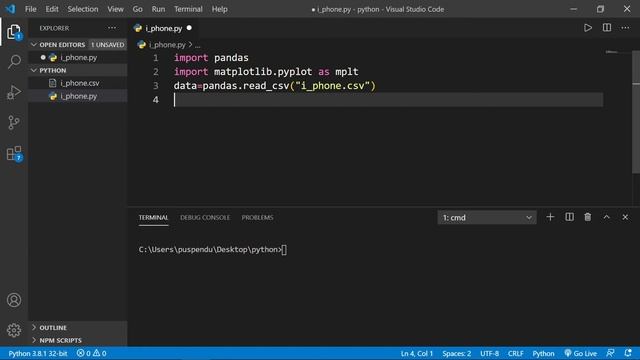Open the File menu

pyautogui.click(x=31, y=9)
